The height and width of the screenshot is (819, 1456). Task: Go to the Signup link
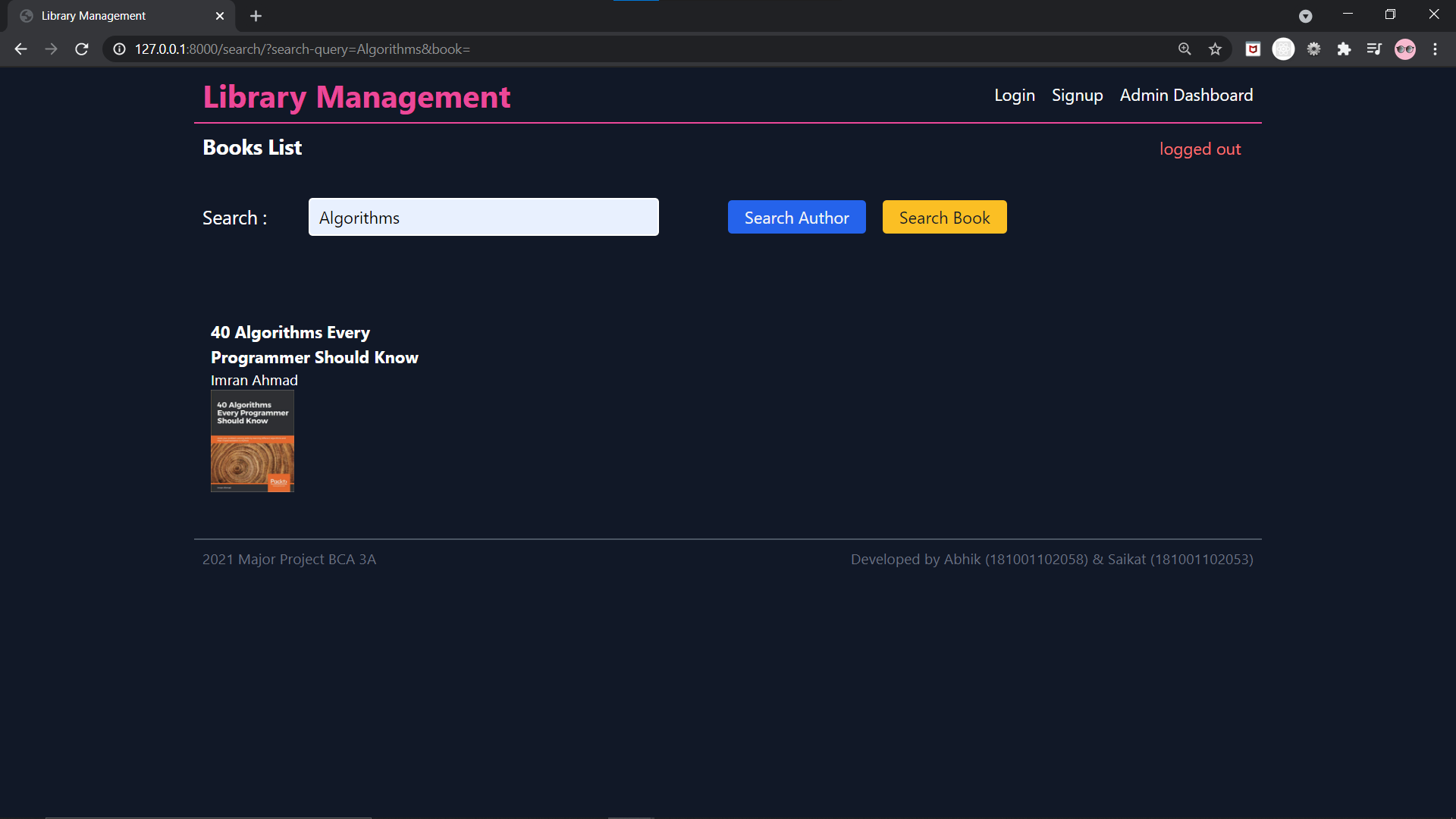(1077, 96)
